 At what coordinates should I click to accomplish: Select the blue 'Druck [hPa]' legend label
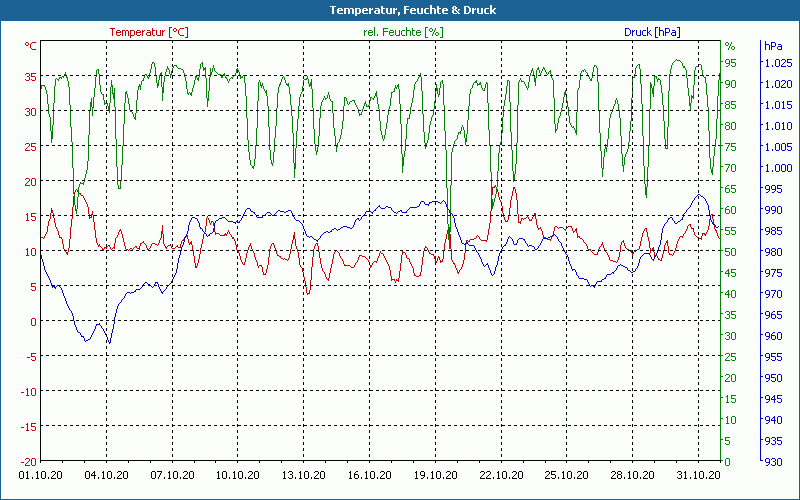[x=652, y=32]
